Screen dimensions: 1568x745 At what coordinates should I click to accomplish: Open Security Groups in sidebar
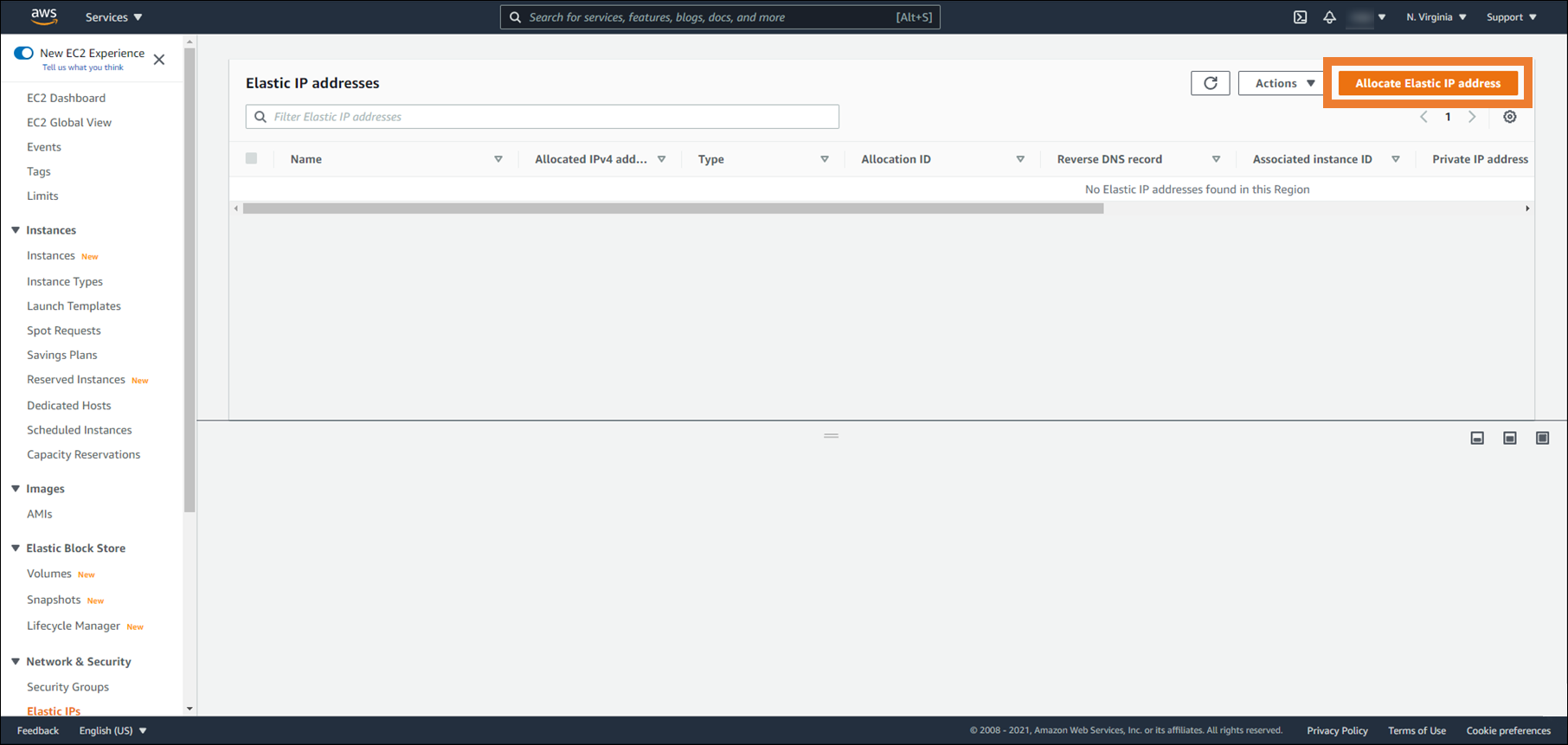pyautogui.click(x=67, y=687)
